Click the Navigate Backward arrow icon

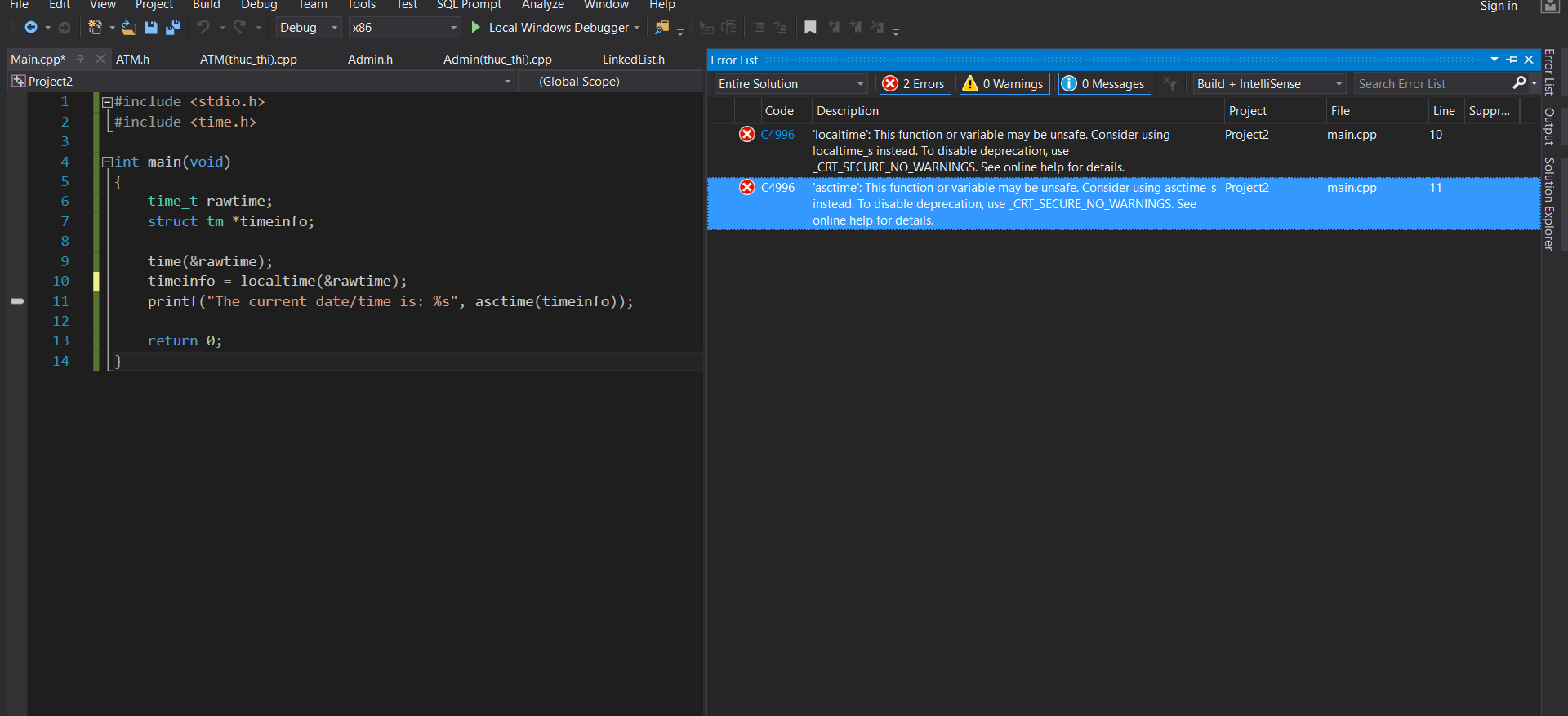31,28
